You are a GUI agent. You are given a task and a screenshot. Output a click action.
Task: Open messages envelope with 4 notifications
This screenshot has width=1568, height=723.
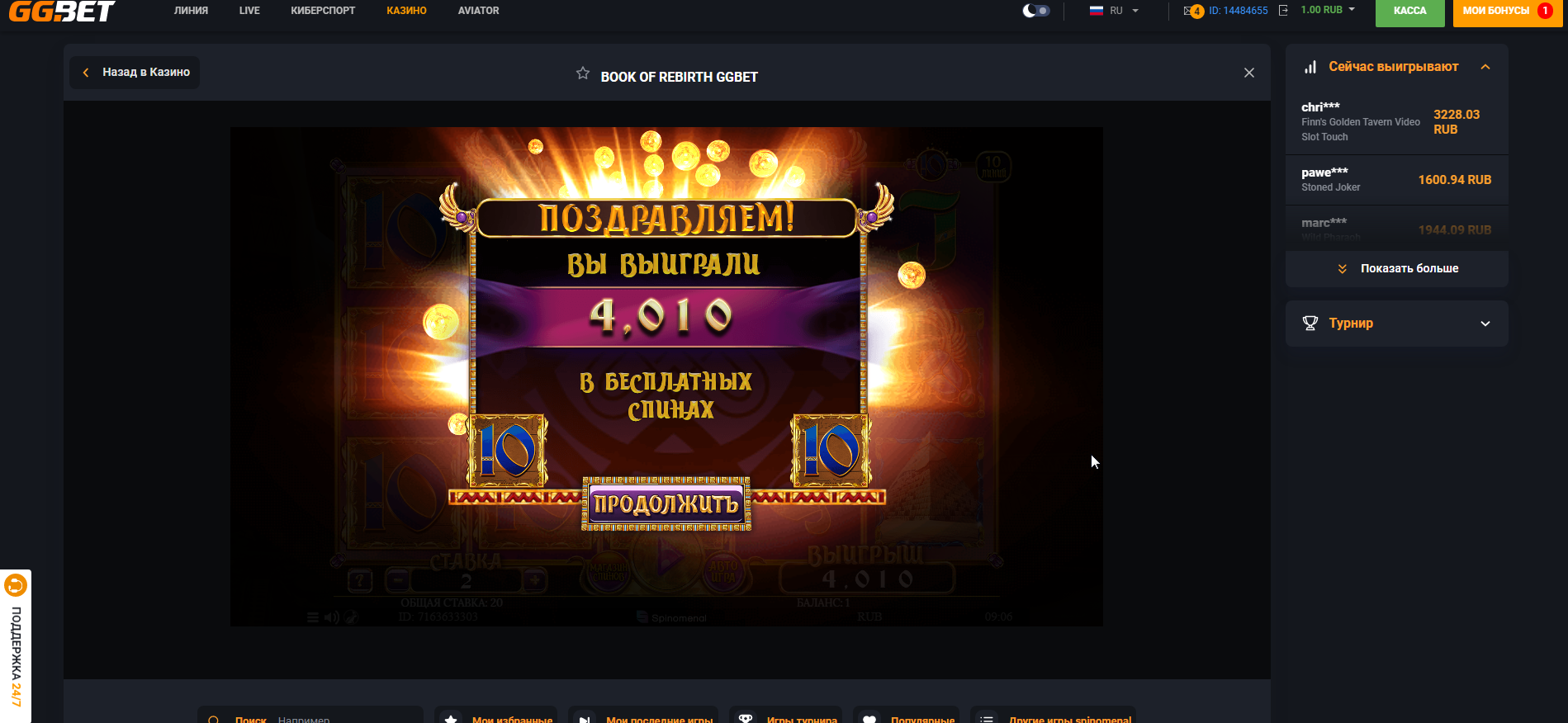click(x=1193, y=11)
